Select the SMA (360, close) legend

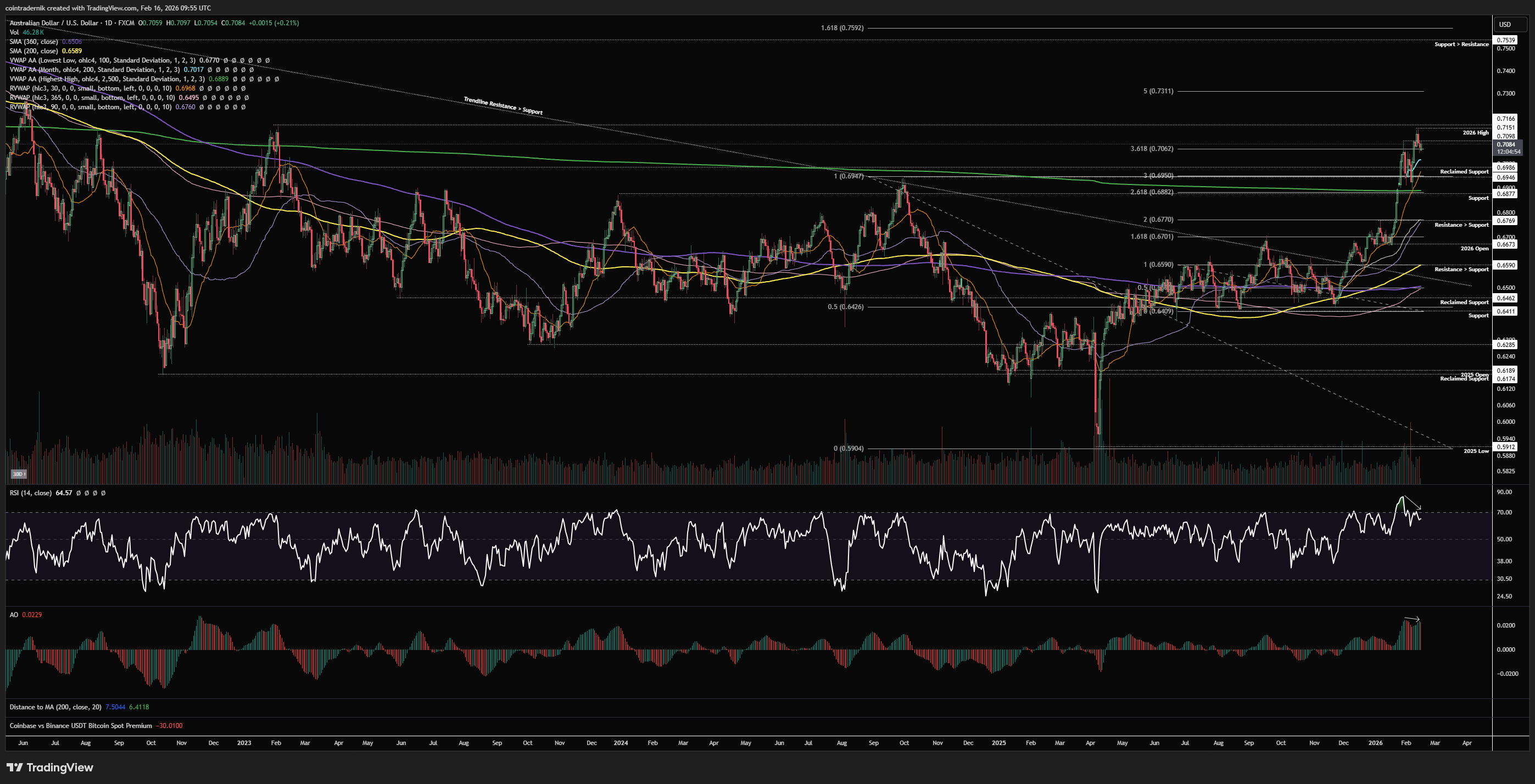(x=34, y=42)
